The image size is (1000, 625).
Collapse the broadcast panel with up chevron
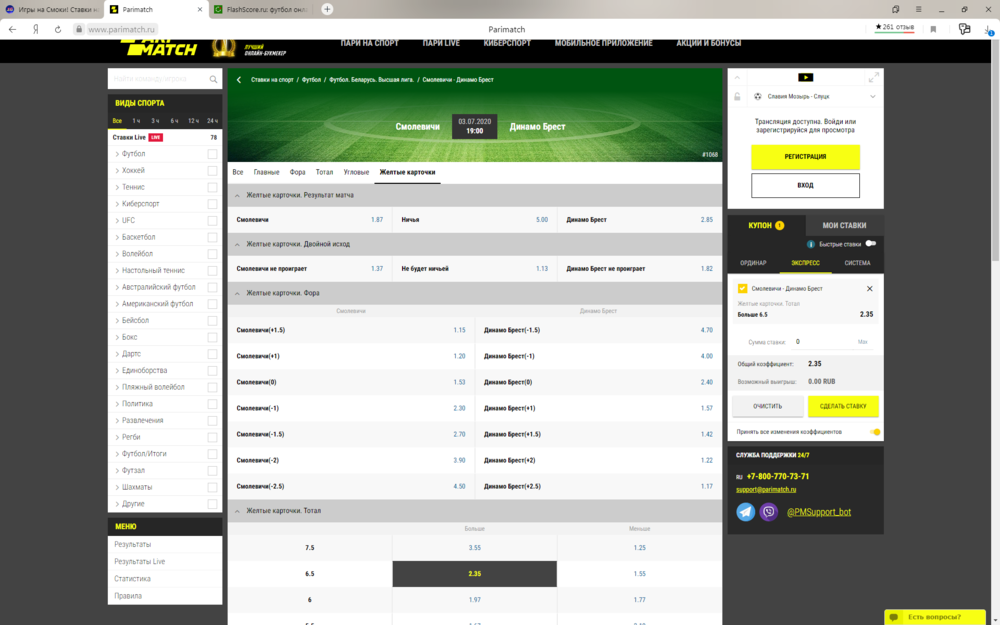[x=737, y=77]
